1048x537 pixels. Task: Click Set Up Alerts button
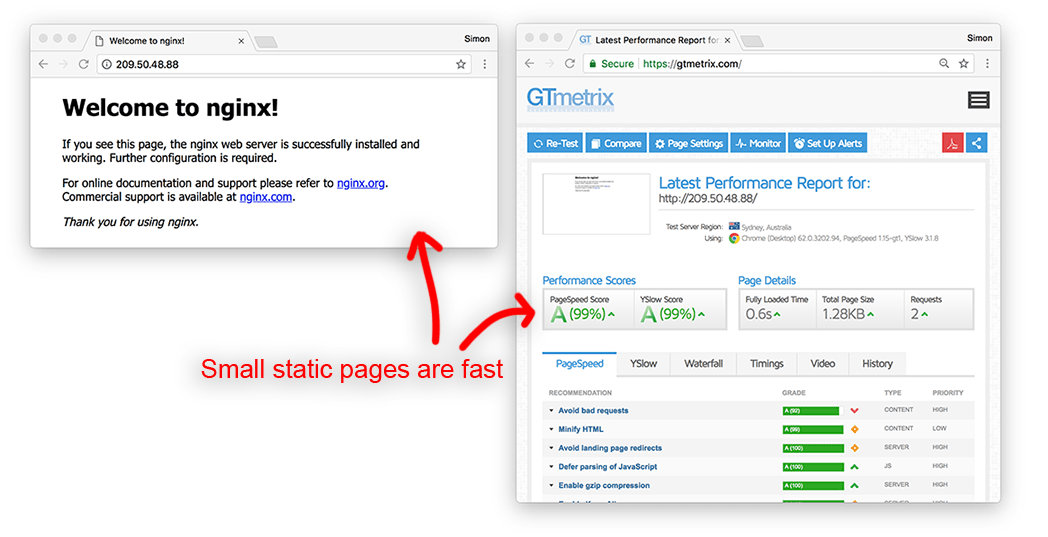(x=827, y=143)
